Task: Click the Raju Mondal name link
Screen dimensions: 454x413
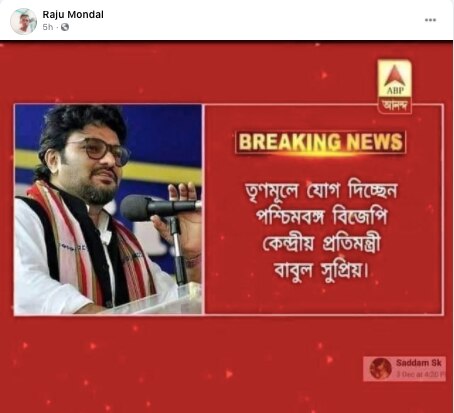Action: tap(73, 14)
